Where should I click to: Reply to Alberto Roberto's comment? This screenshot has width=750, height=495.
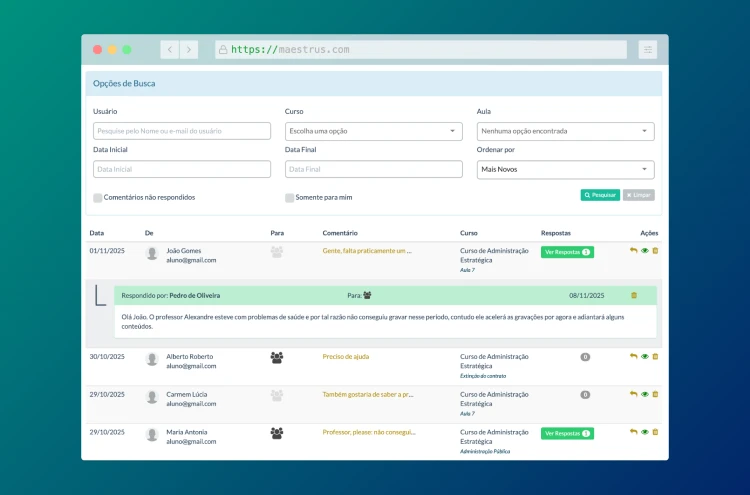click(633, 356)
